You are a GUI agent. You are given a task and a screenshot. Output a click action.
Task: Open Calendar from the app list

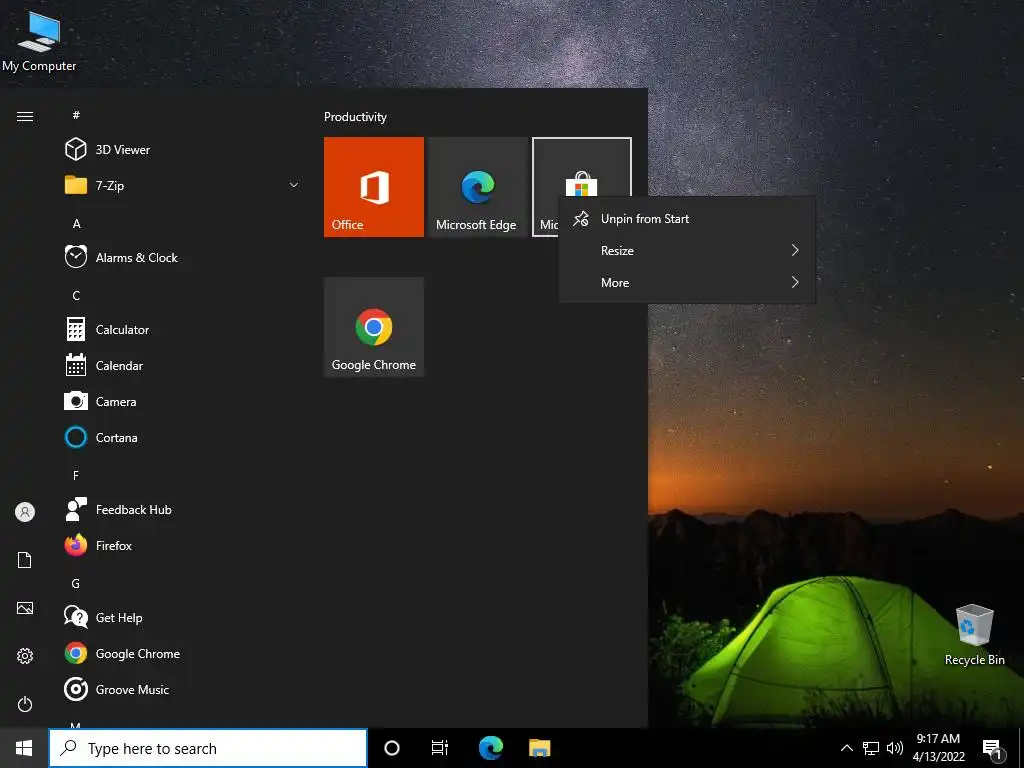tap(180, 365)
